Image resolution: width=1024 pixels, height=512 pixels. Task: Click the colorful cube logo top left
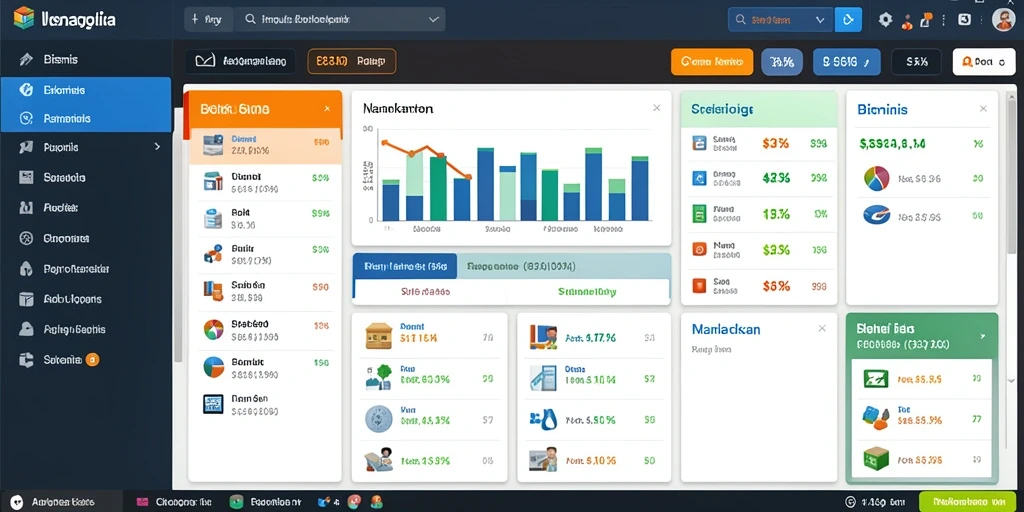(x=23, y=18)
